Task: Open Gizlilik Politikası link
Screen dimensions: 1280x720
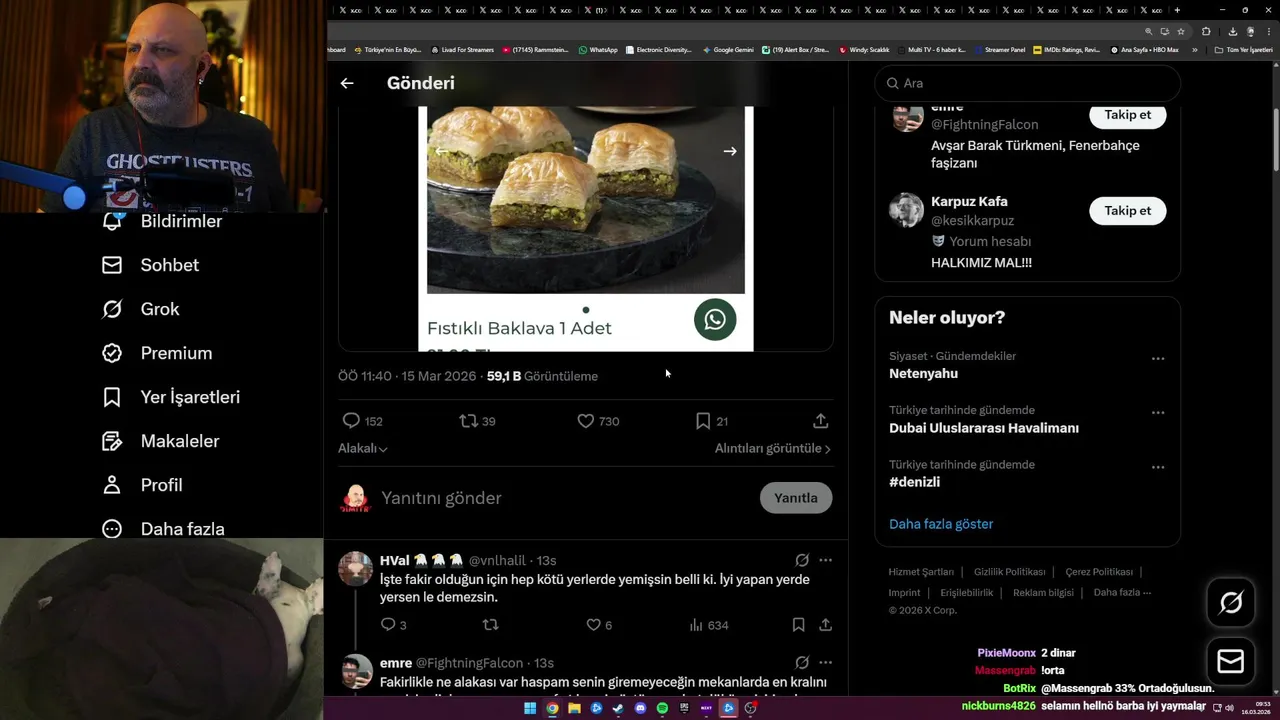Action: [x=1009, y=572]
